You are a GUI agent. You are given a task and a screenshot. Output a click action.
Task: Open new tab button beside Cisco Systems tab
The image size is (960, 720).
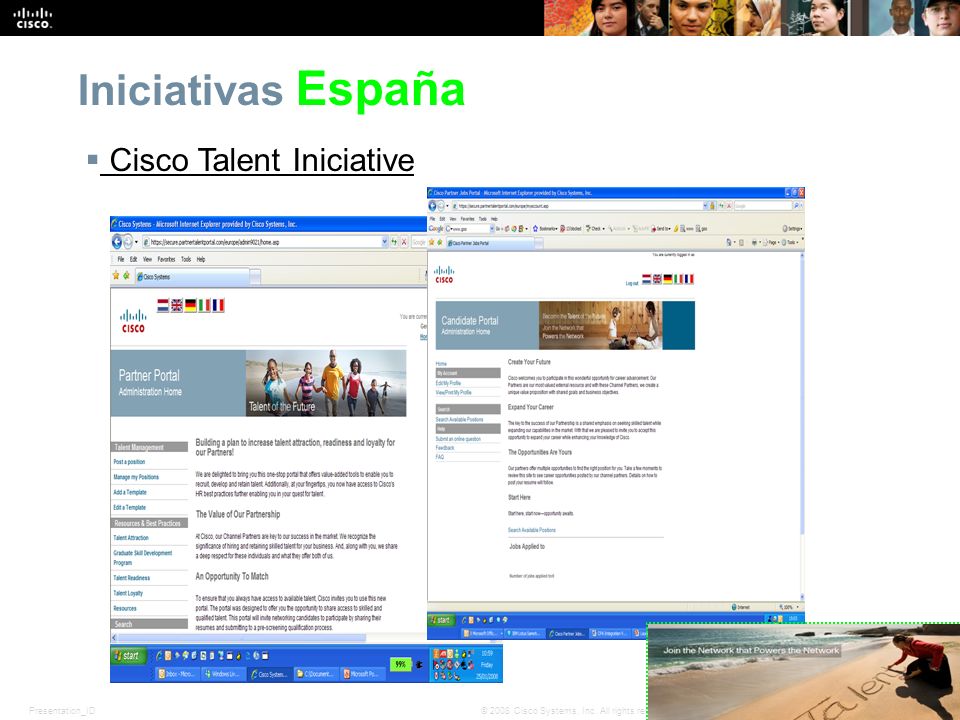pyautogui.click(x=255, y=277)
